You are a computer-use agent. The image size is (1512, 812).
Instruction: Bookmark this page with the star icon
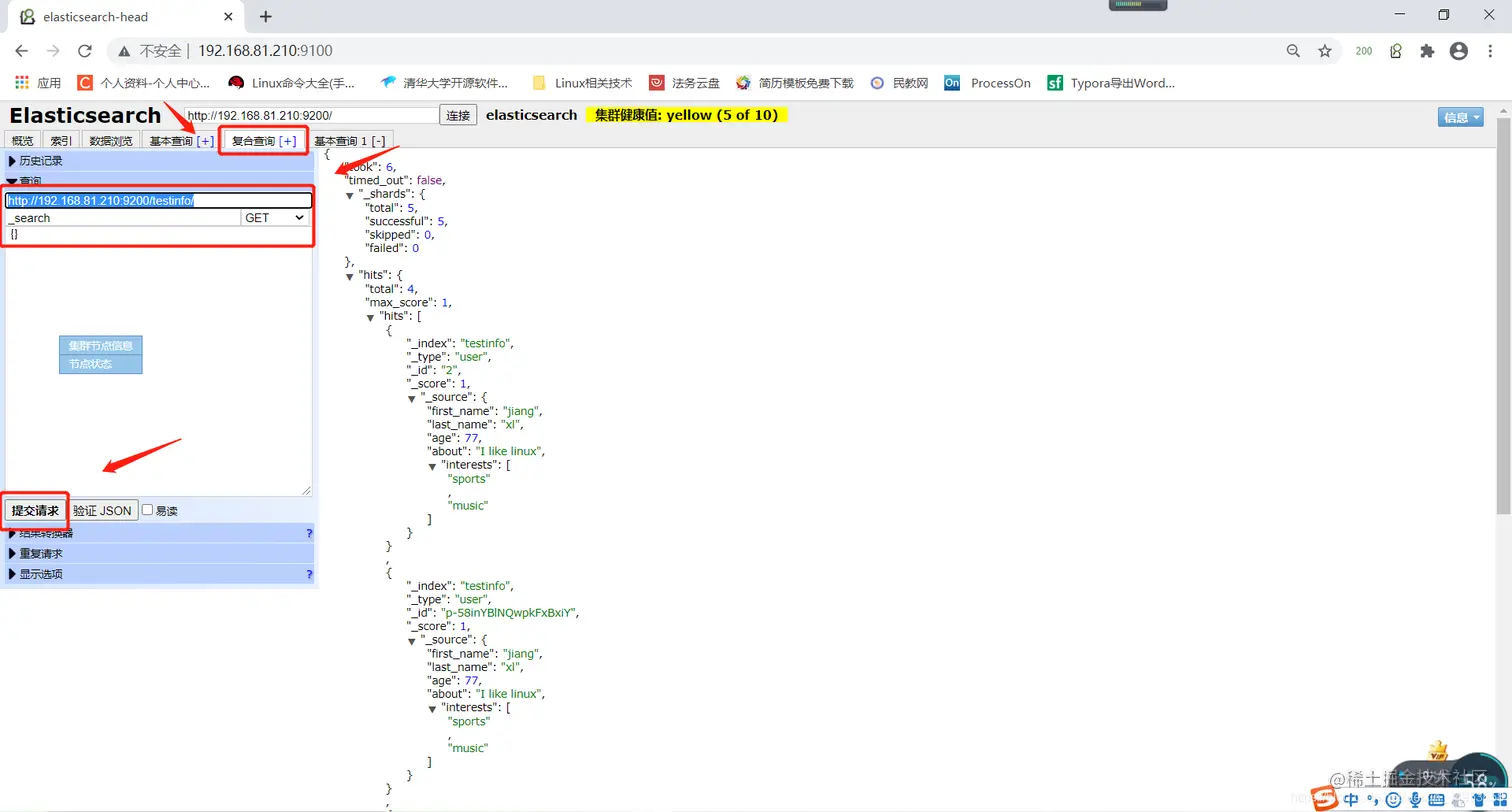(x=1325, y=51)
